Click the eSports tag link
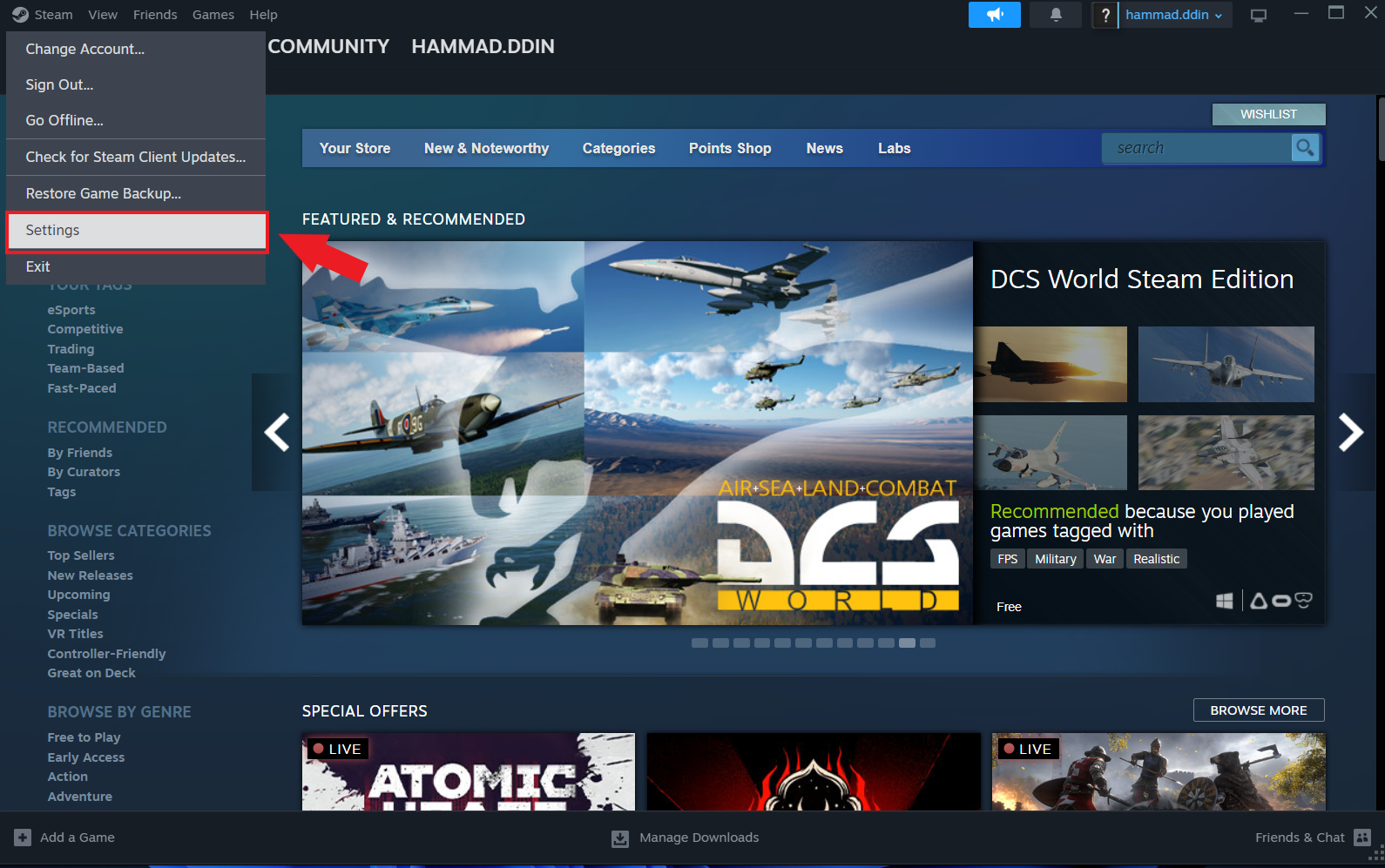1385x868 pixels. click(71, 310)
